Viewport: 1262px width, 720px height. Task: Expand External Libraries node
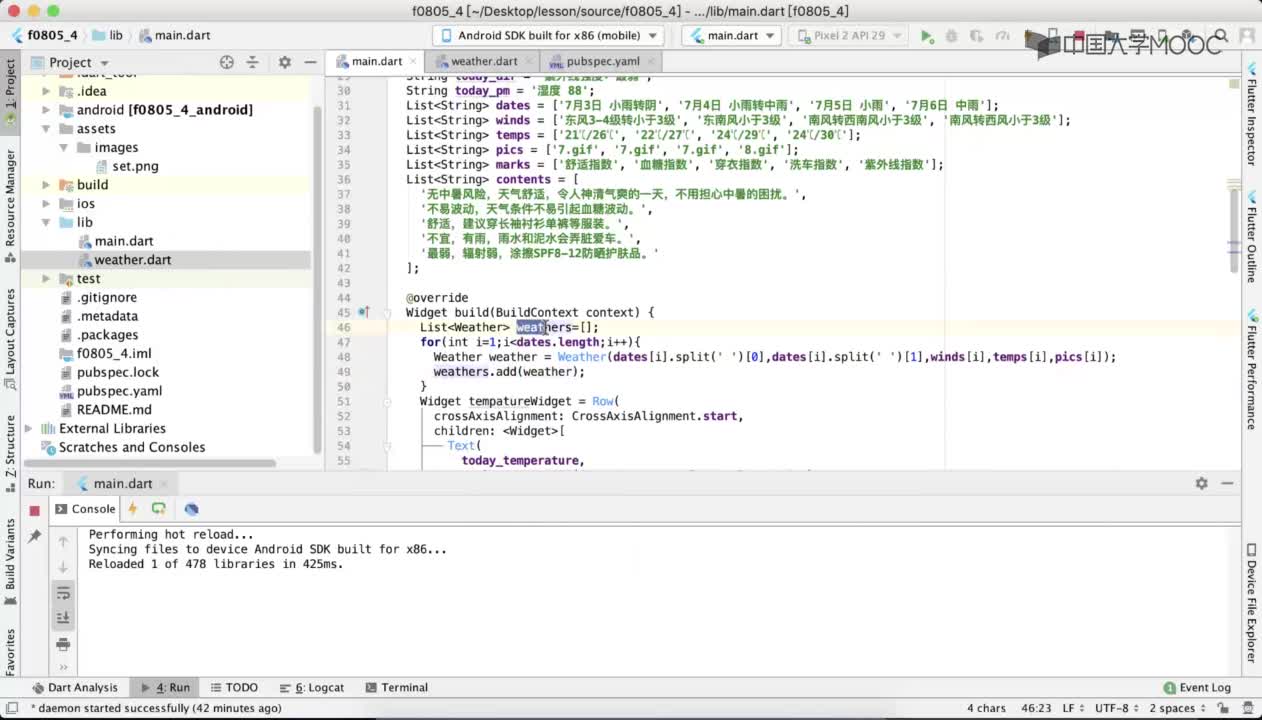coord(29,429)
